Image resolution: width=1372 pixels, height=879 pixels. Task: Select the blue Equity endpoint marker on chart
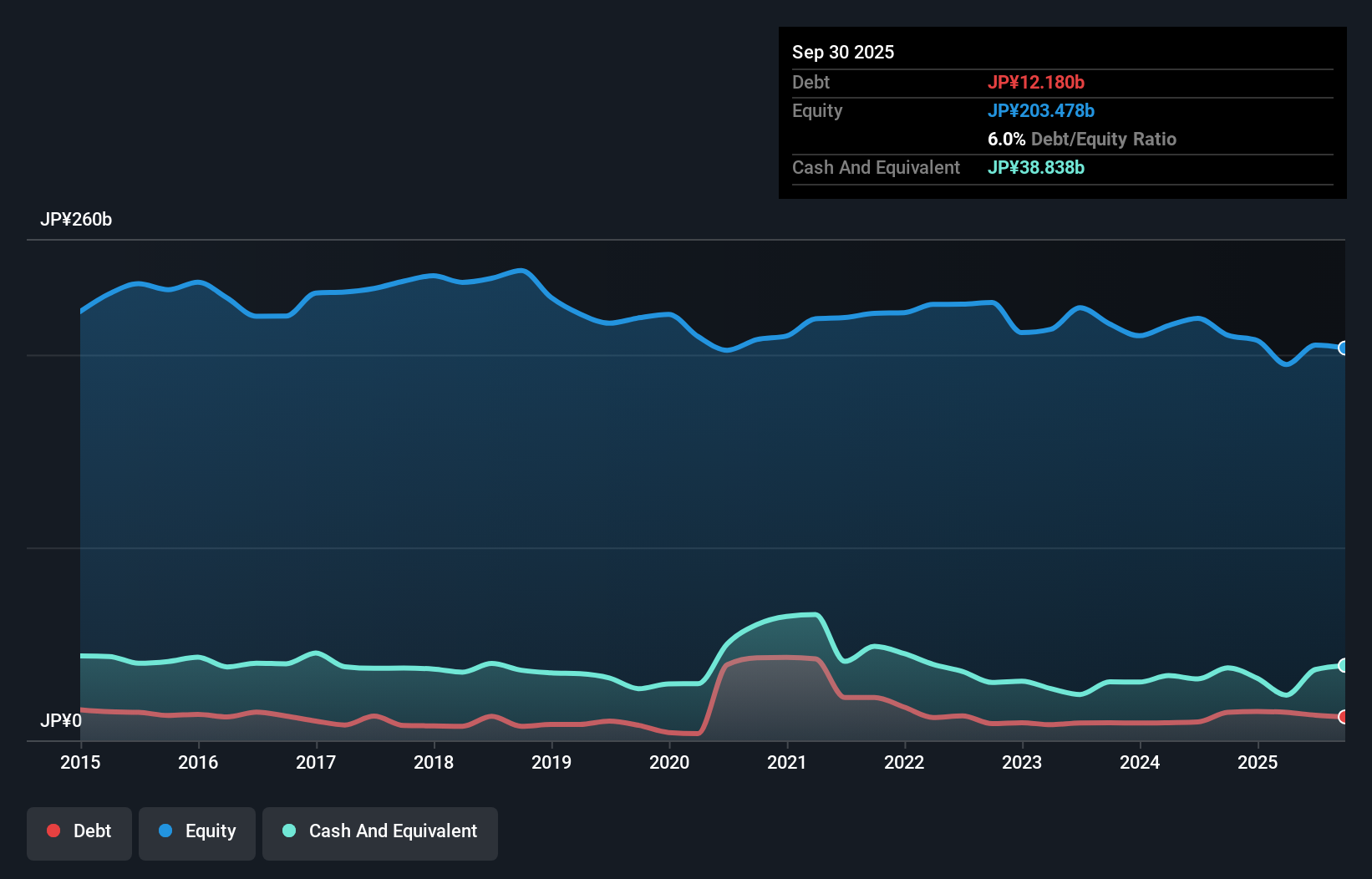pos(1344,347)
